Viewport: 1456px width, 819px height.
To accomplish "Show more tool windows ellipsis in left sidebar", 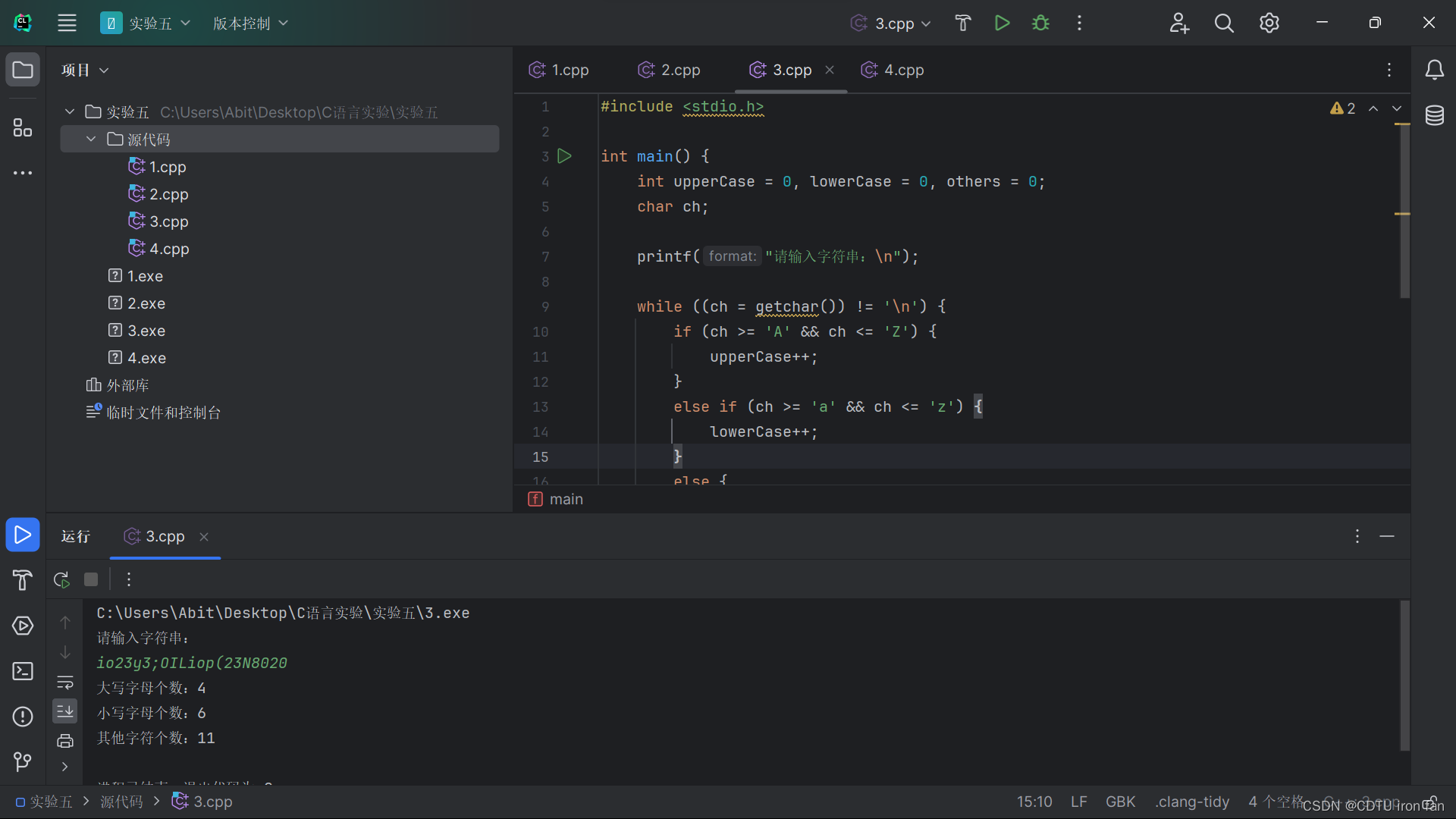I will coord(23,173).
